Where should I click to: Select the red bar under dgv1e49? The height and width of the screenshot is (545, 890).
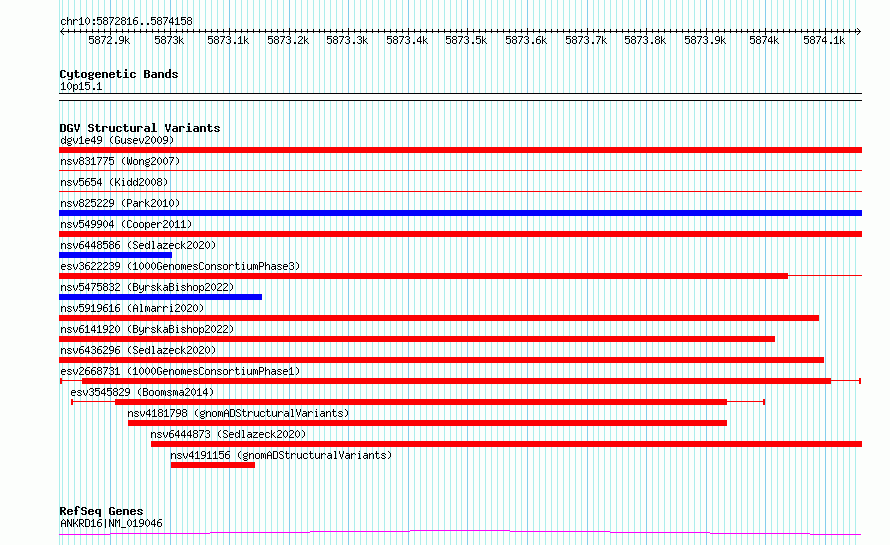pos(460,150)
